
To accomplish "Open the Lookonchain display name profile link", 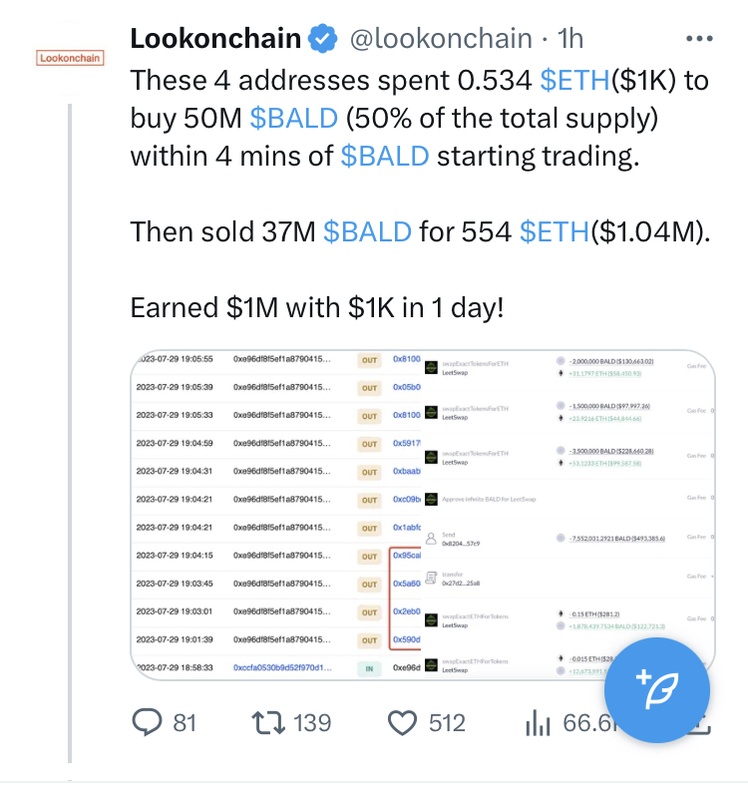I will tap(216, 40).
